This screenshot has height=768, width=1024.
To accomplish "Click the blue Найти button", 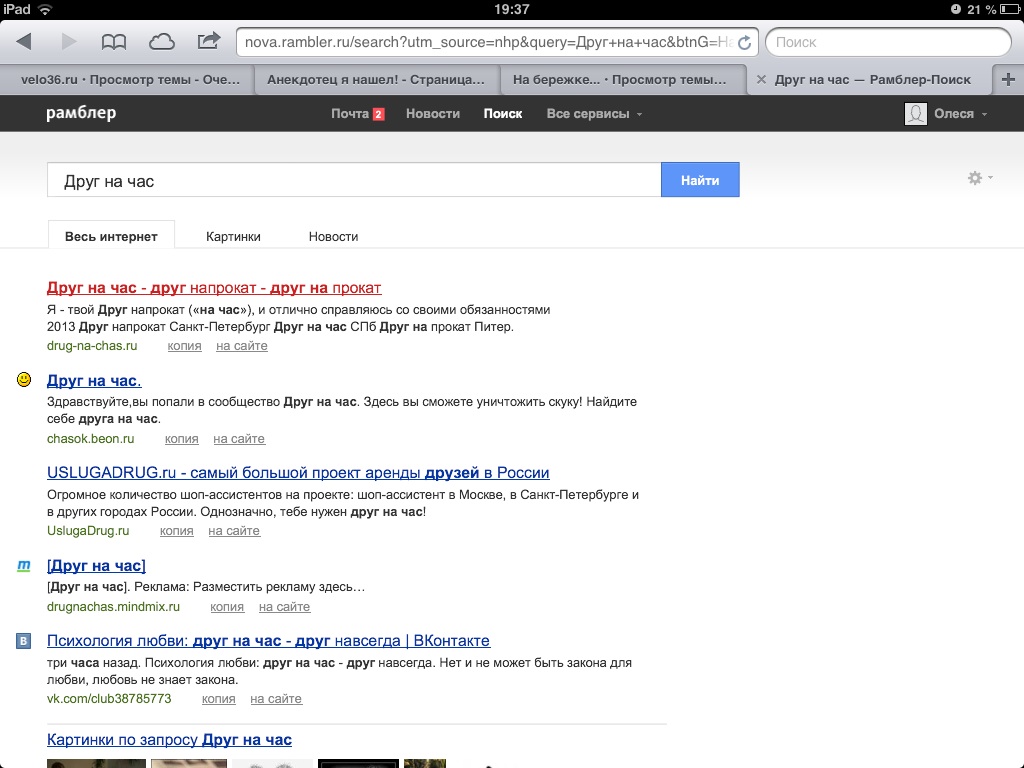I will pos(700,180).
